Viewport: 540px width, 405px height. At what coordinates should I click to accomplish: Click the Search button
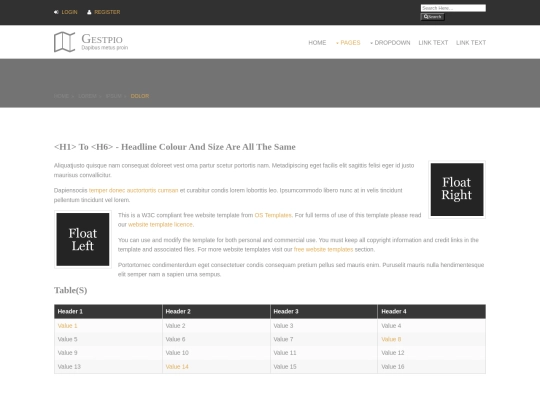point(433,17)
